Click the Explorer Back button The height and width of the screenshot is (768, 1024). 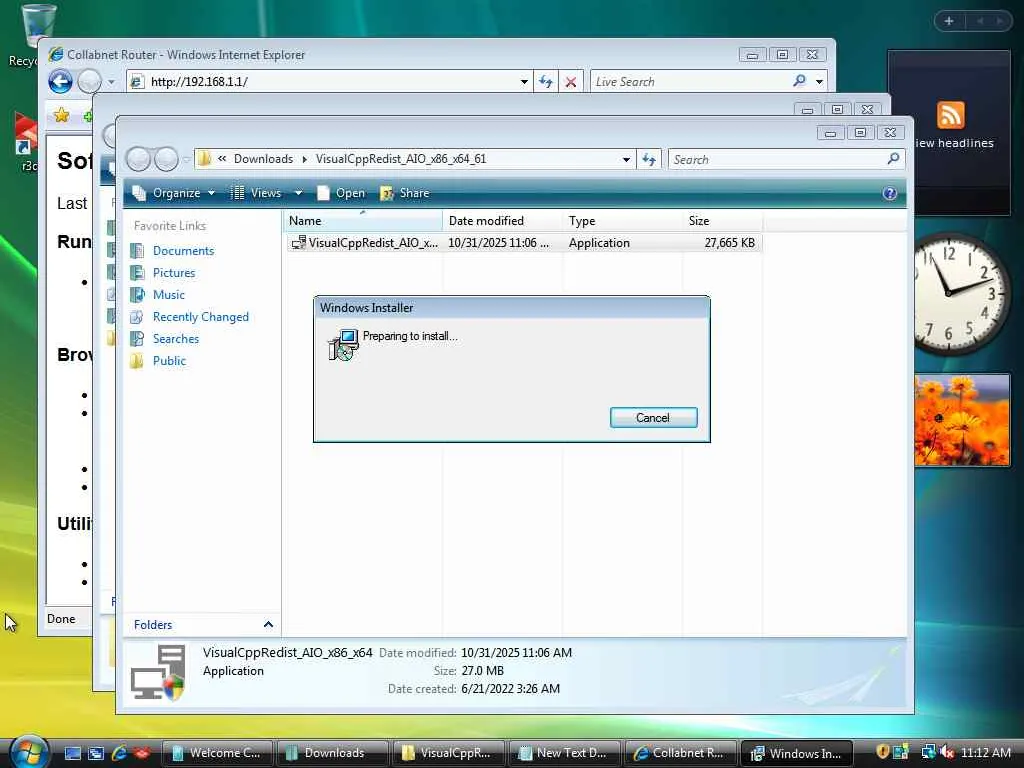[138, 159]
